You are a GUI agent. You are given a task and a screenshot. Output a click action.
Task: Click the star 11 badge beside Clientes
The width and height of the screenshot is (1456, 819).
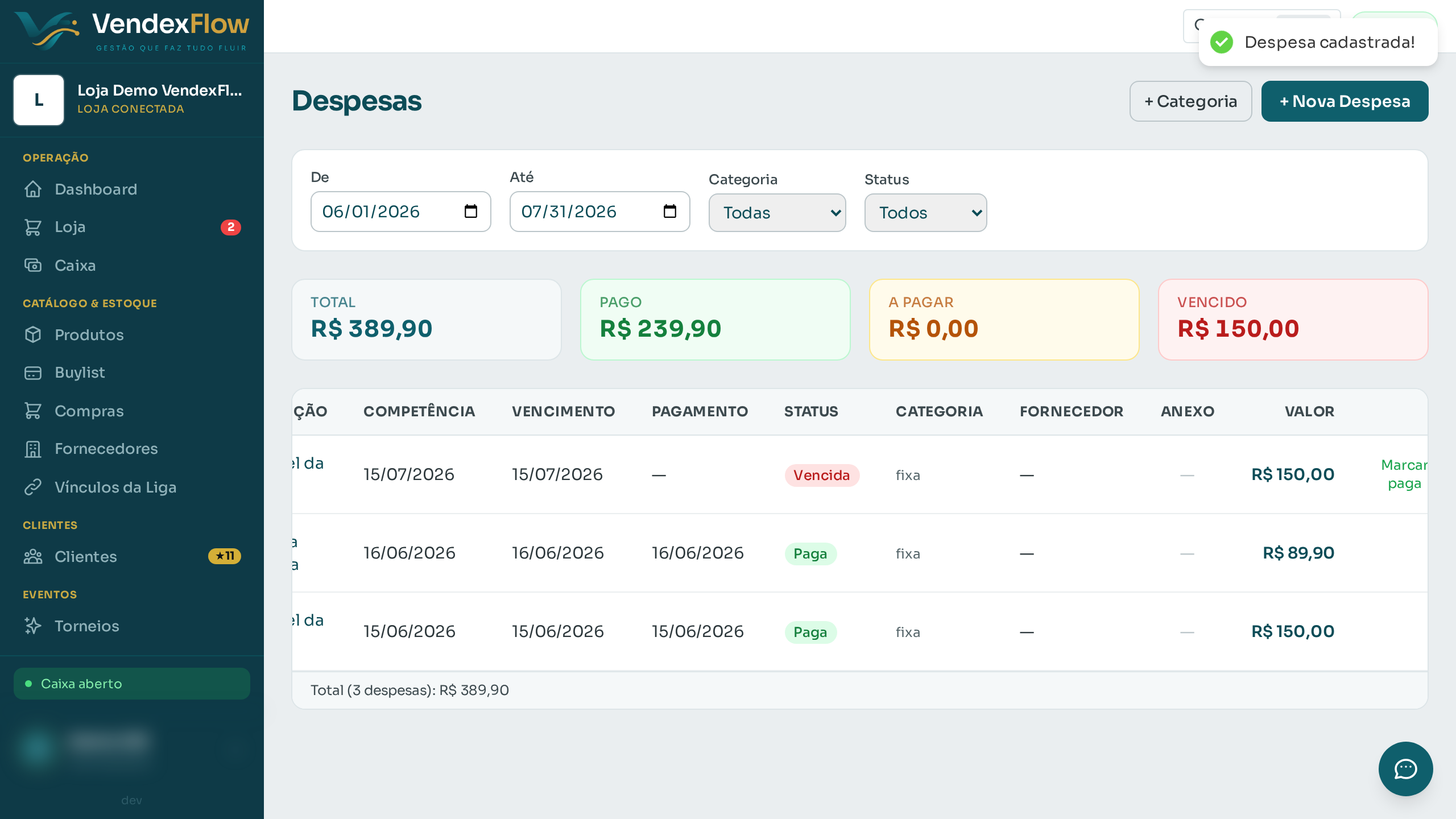pyautogui.click(x=225, y=556)
